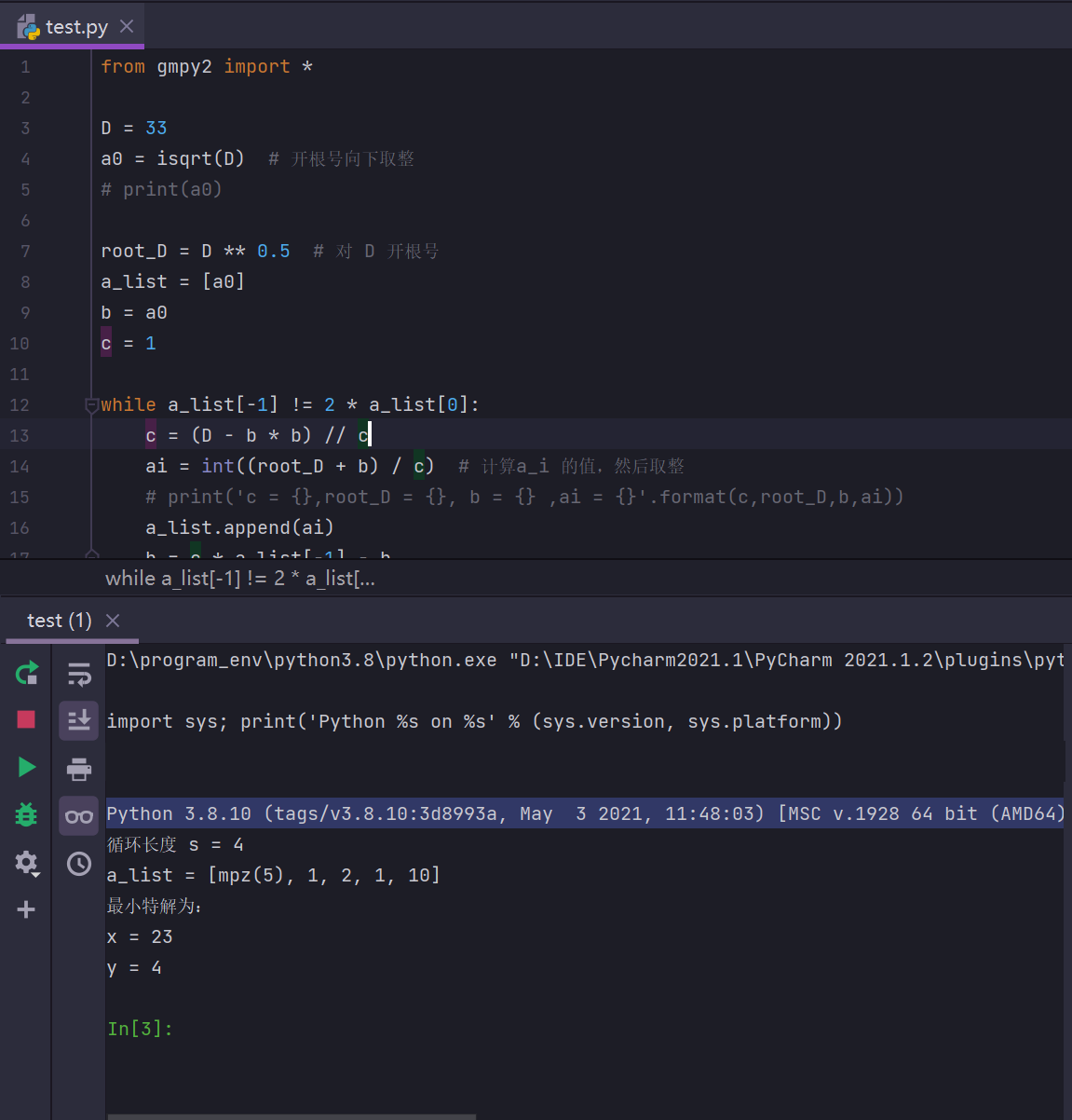This screenshot has height=1120, width=1072.
Task: Click highlighted variable 'c = 1' line
Action: click(129, 343)
